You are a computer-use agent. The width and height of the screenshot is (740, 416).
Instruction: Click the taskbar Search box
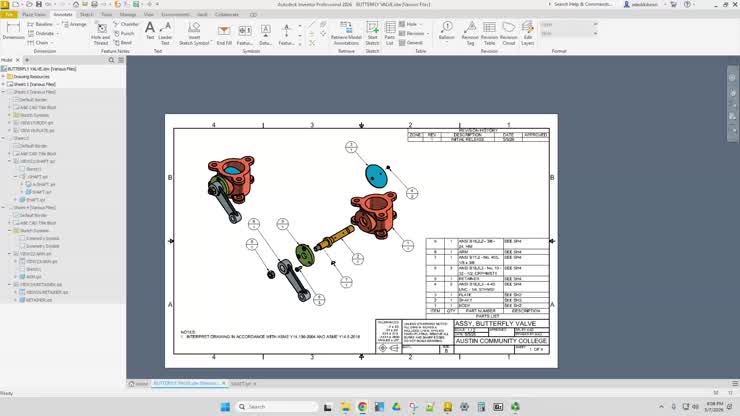[x=276, y=407]
